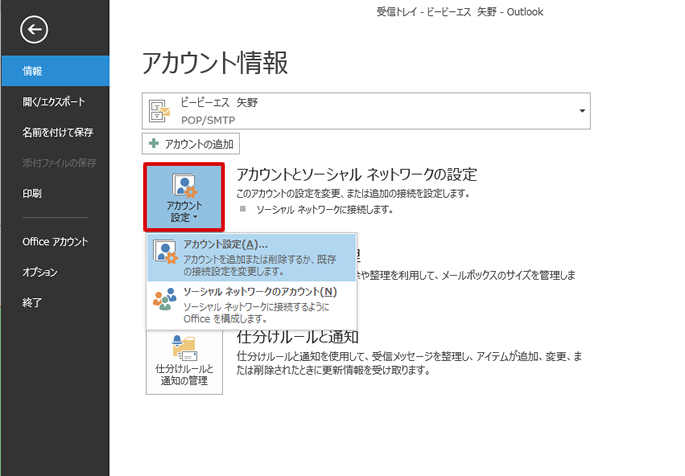The width and height of the screenshot is (685, 476).
Task: Click the アカウント設定 large person-gear icon
Action: 184,187
